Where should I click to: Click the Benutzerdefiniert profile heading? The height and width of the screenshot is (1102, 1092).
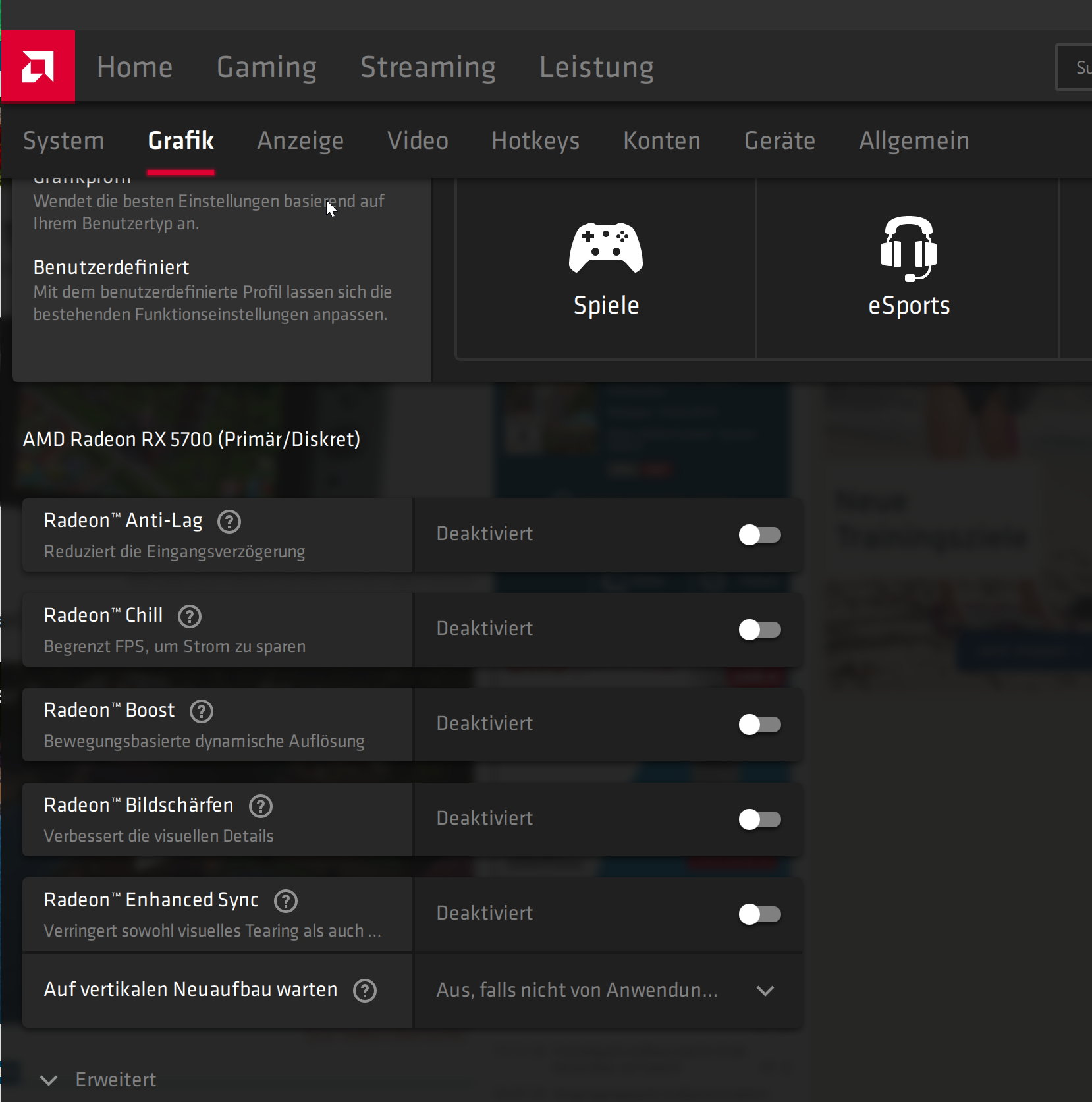click(x=111, y=267)
